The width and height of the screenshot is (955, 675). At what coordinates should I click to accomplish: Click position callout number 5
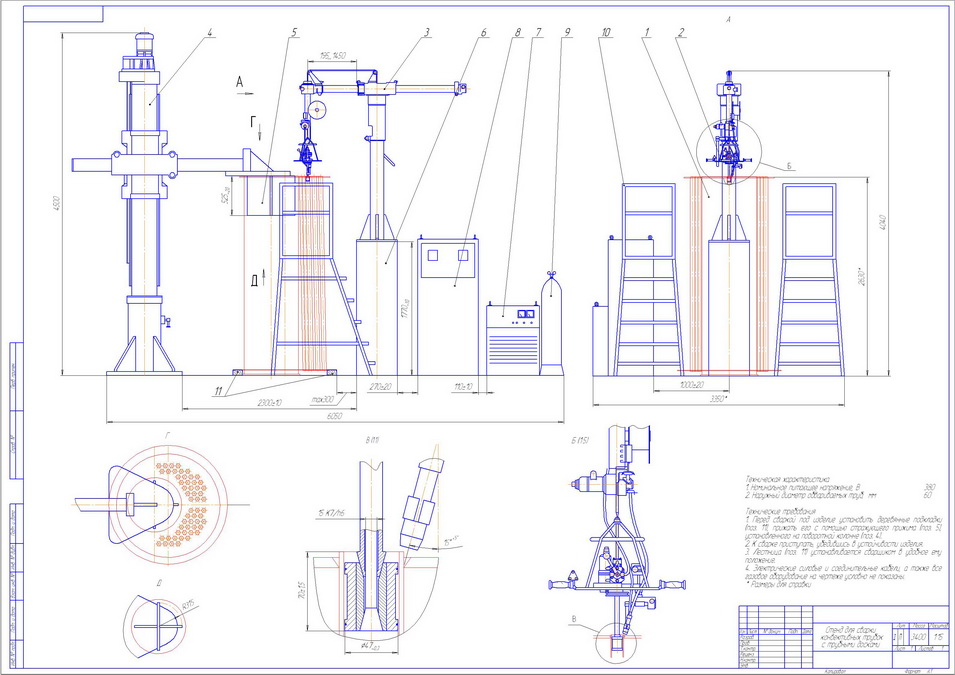pyautogui.click(x=294, y=32)
